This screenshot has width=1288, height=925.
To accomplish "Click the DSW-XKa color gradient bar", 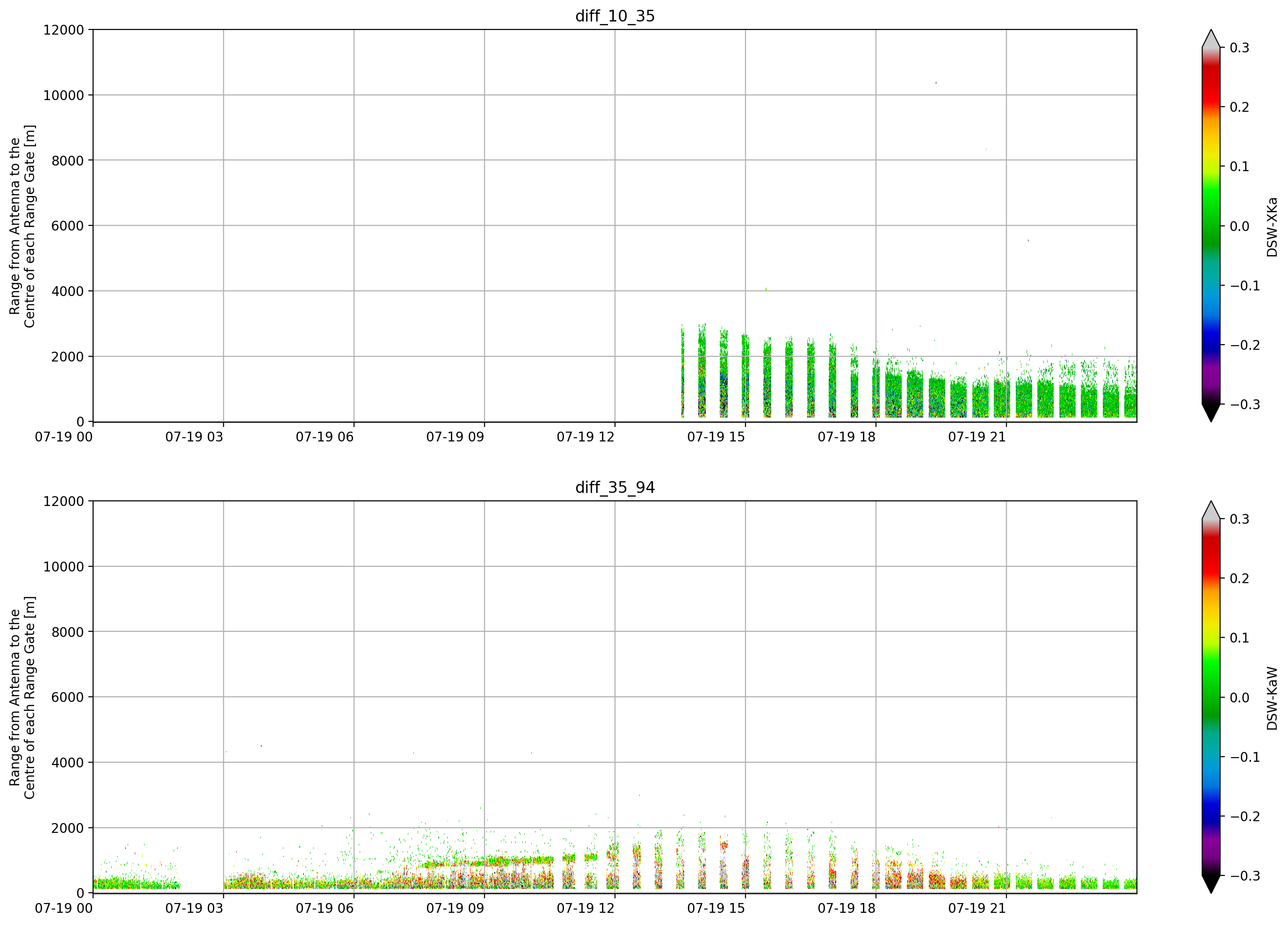I will [x=1211, y=226].
